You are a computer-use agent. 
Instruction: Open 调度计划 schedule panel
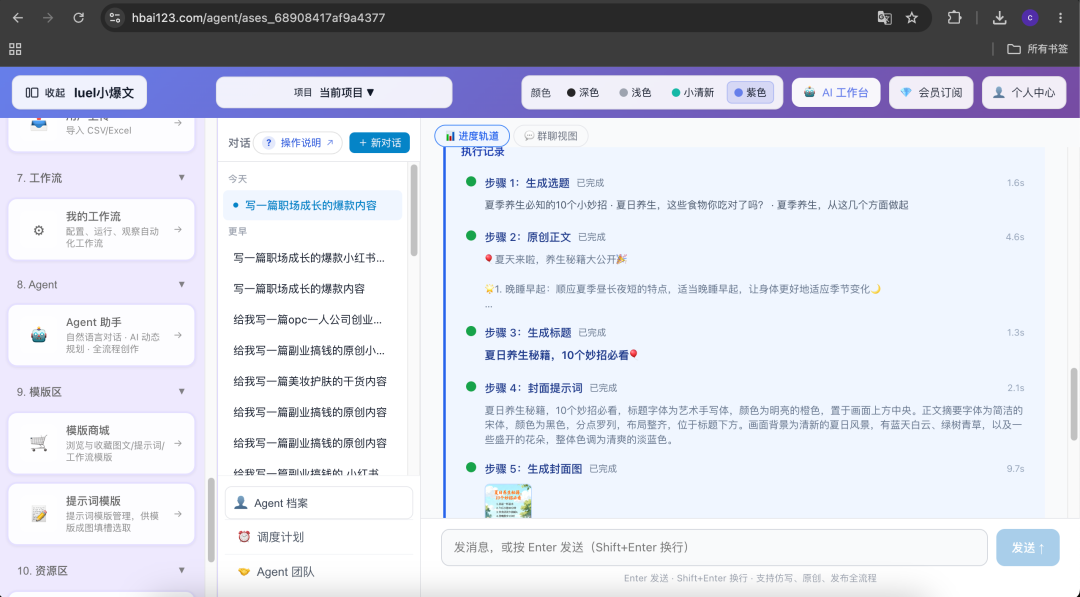click(x=319, y=537)
